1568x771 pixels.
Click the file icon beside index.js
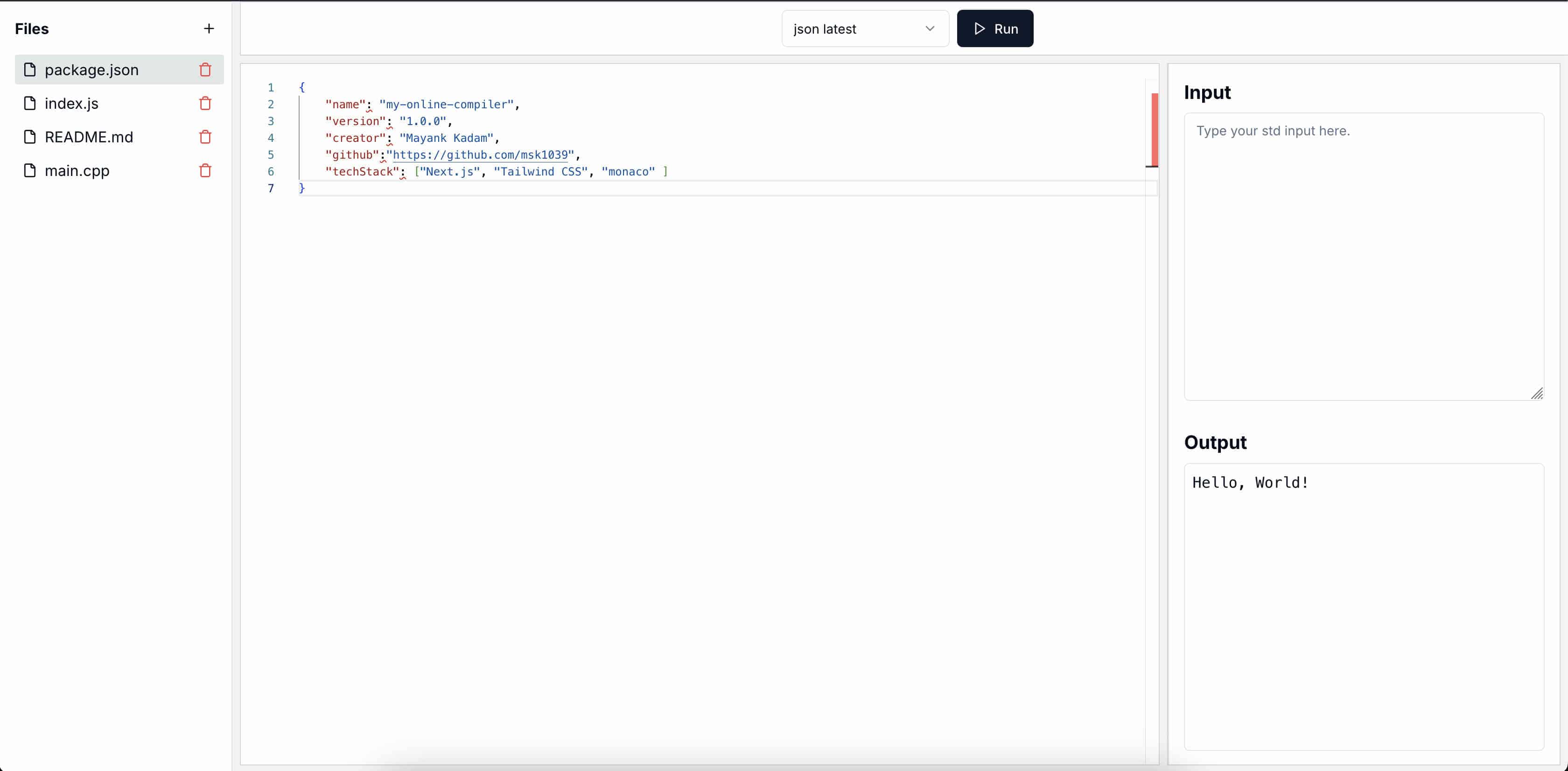(30, 103)
